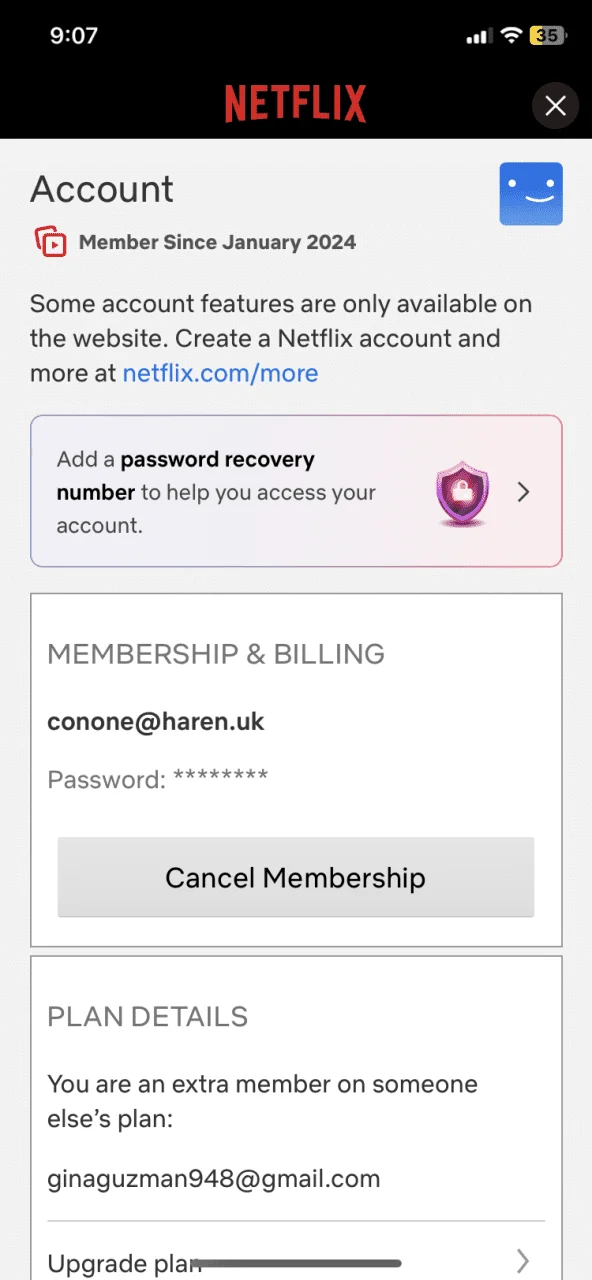This screenshot has height=1280, width=592.
Task: Select ginaguzman948@gmail.com plan owner email
Action: coord(214,1179)
